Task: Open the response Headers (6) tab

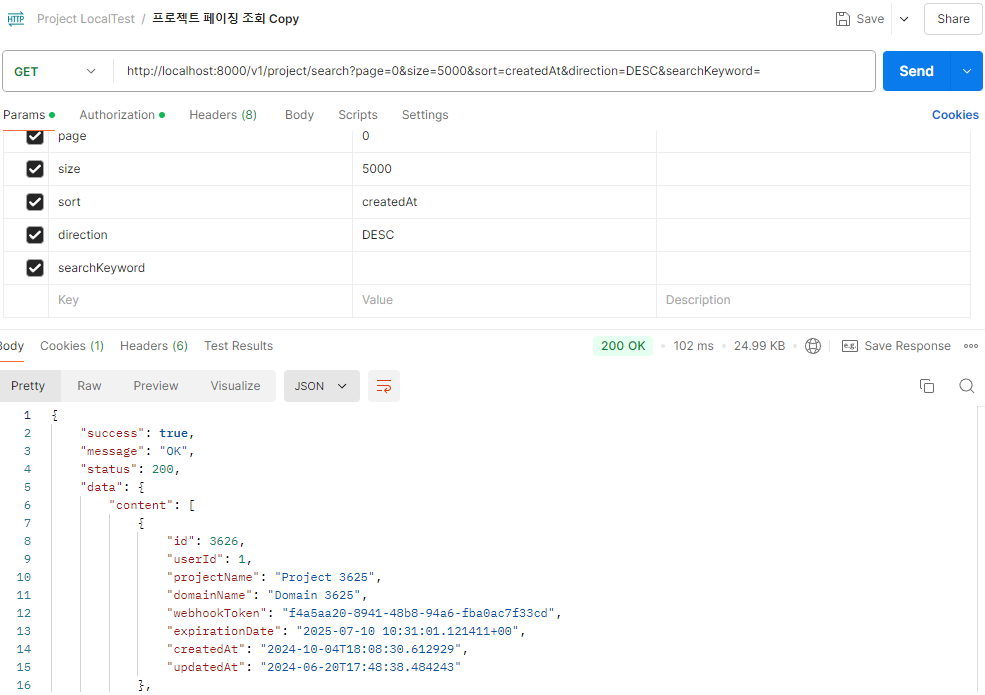Action: point(154,346)
